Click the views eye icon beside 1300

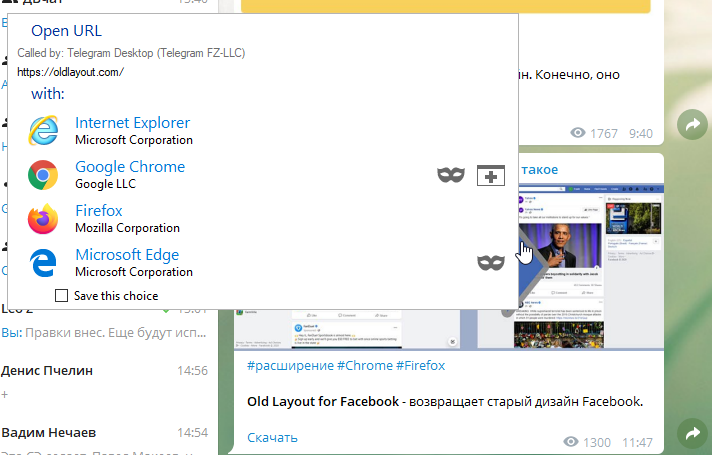[x=571, y=441]
